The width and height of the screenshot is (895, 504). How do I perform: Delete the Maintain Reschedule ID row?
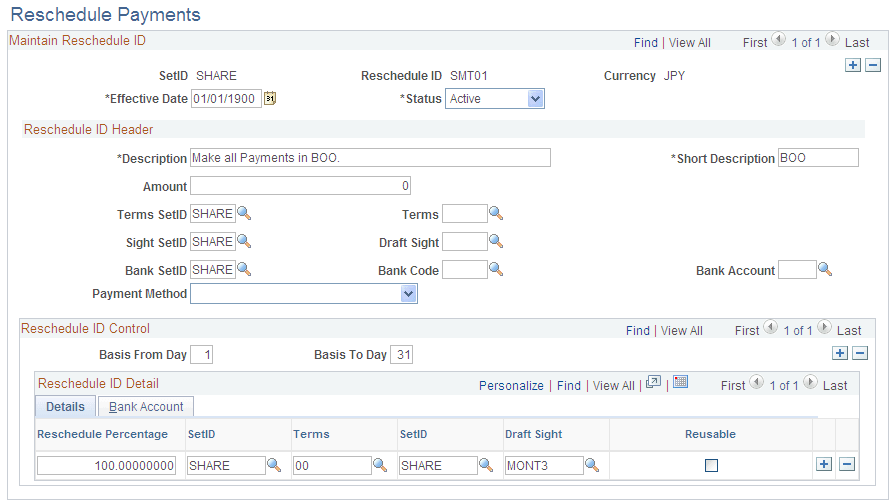coord(873,65)
